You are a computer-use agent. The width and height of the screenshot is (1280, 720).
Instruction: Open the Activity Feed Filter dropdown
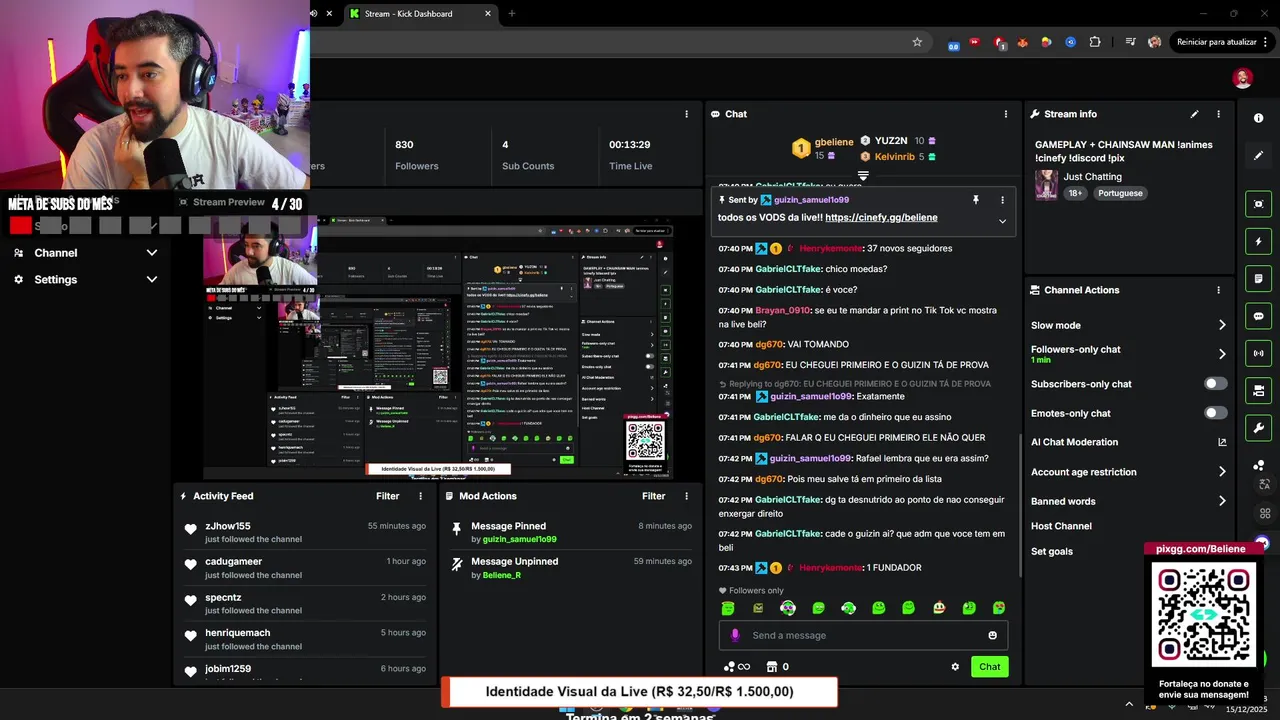click(388, 496)
